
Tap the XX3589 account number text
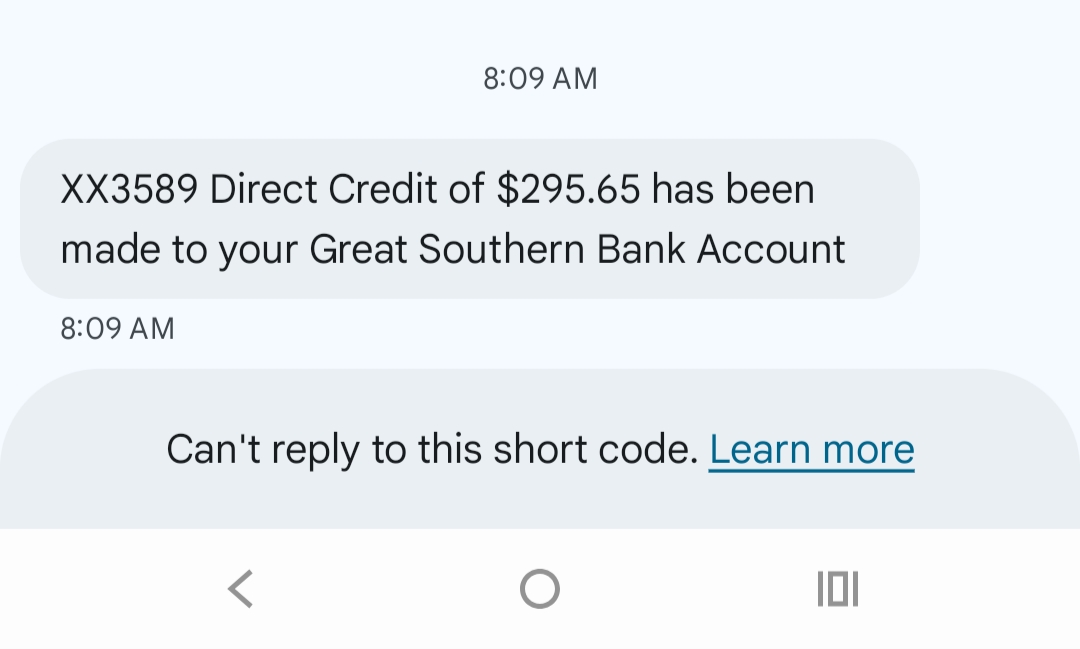click(130, 190)
